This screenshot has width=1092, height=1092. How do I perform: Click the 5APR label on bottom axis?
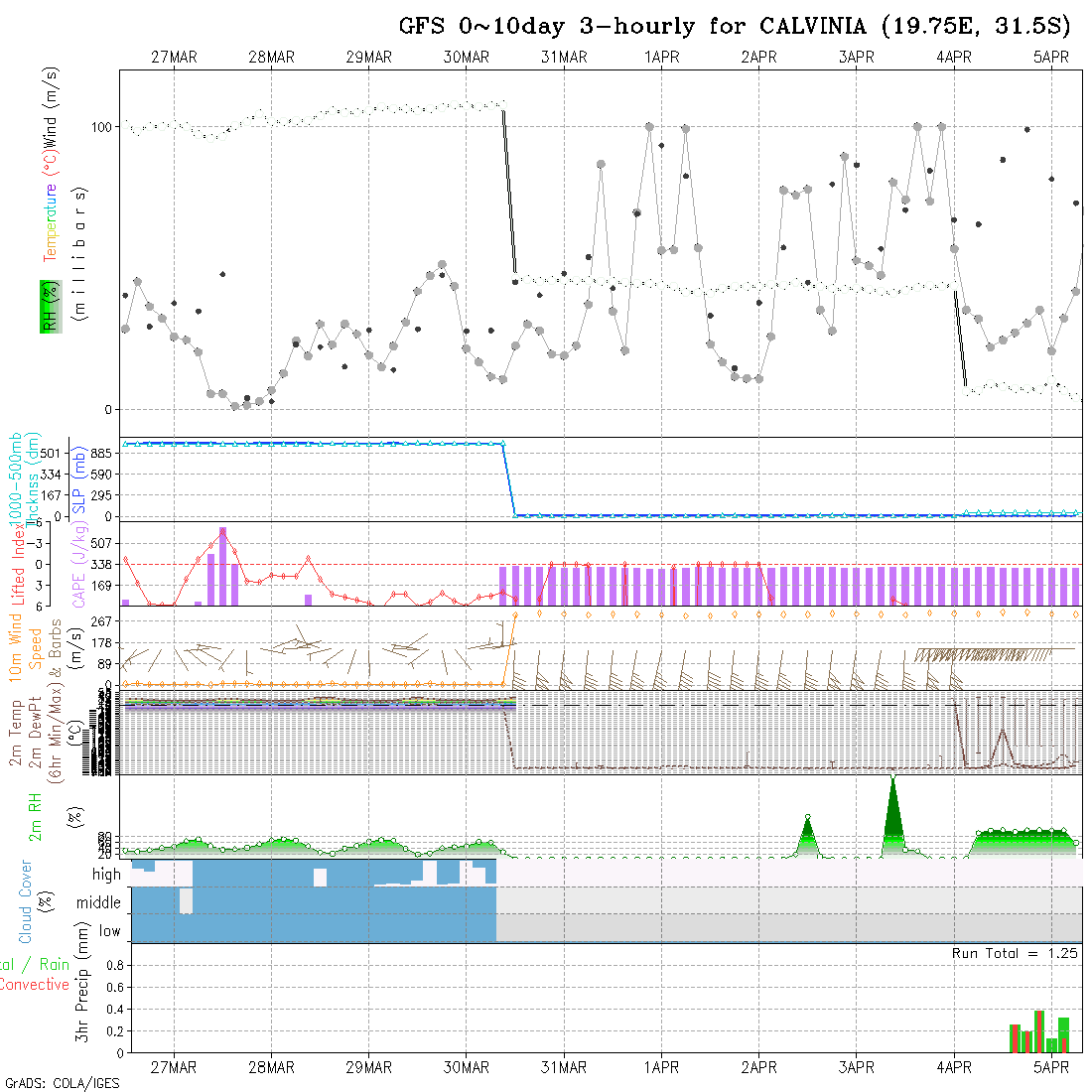[x=1051, y=1067]
